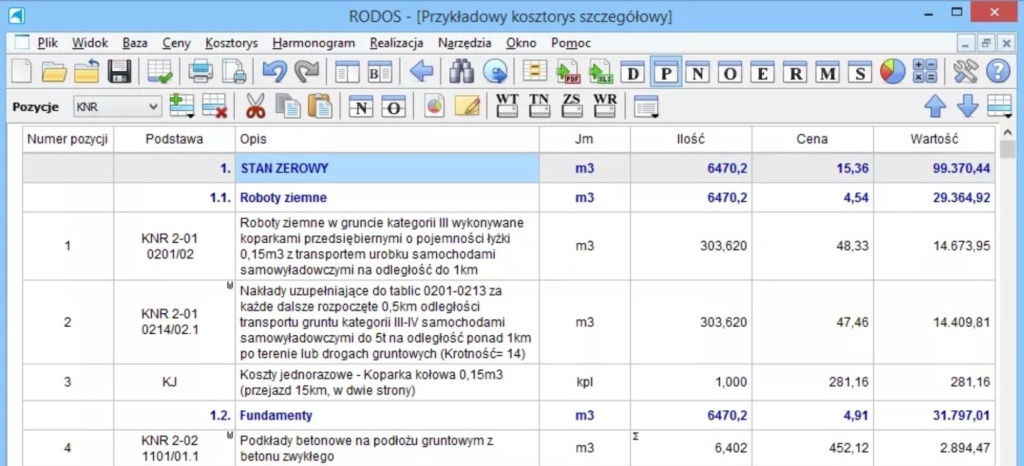Toggle the WR button in second toolbar

605,106
